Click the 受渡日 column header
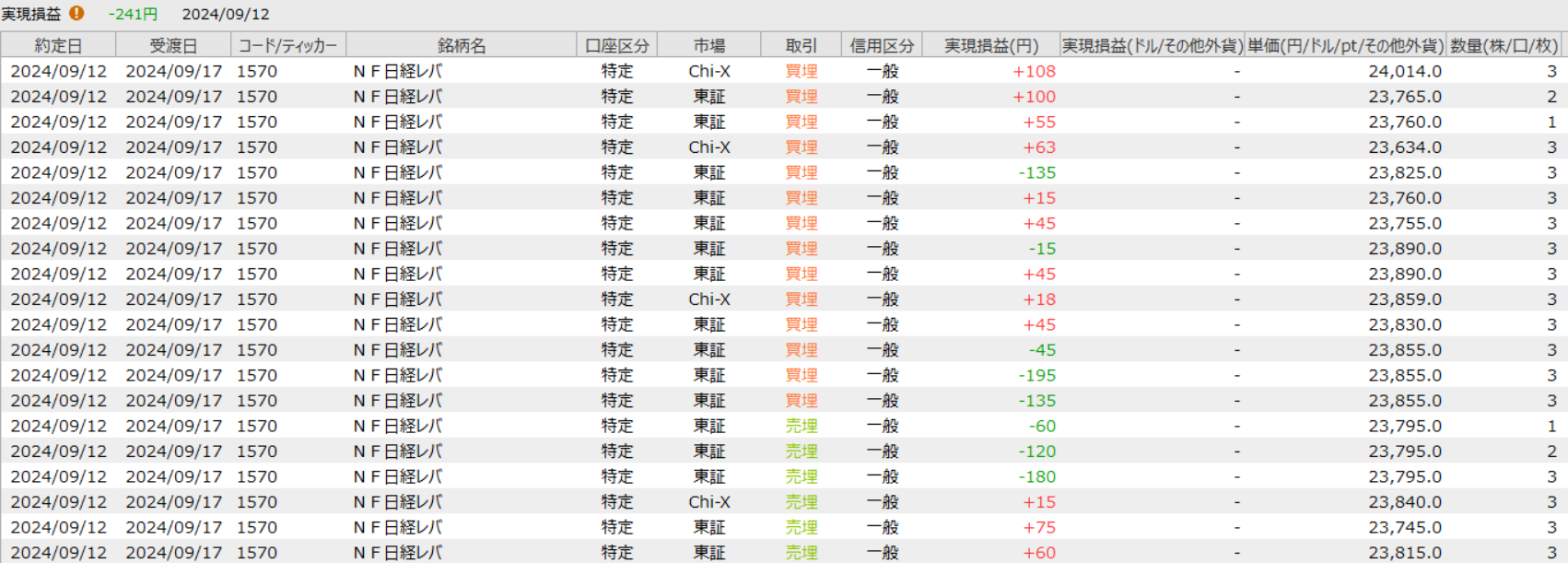This screenshot has height=563, width=1568. coord(173,45)
